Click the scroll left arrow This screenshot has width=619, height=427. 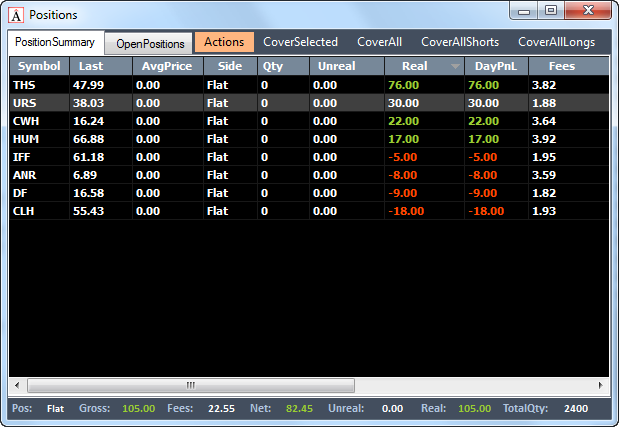tap(17, 385)
